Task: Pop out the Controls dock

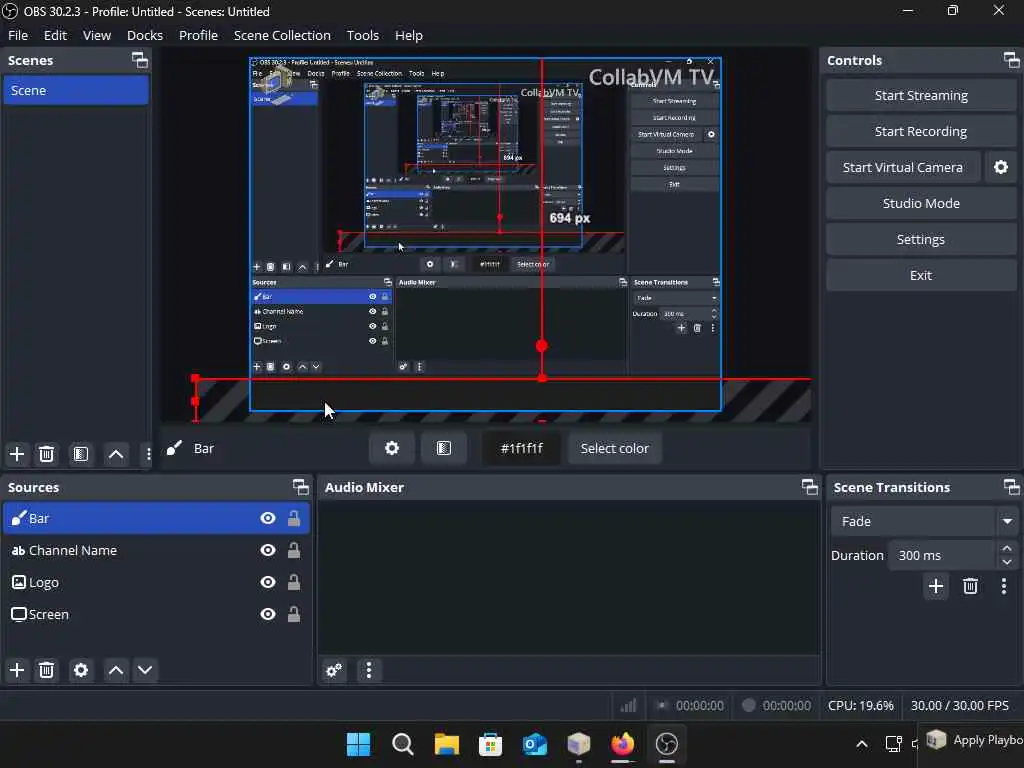Action: 1011,60
